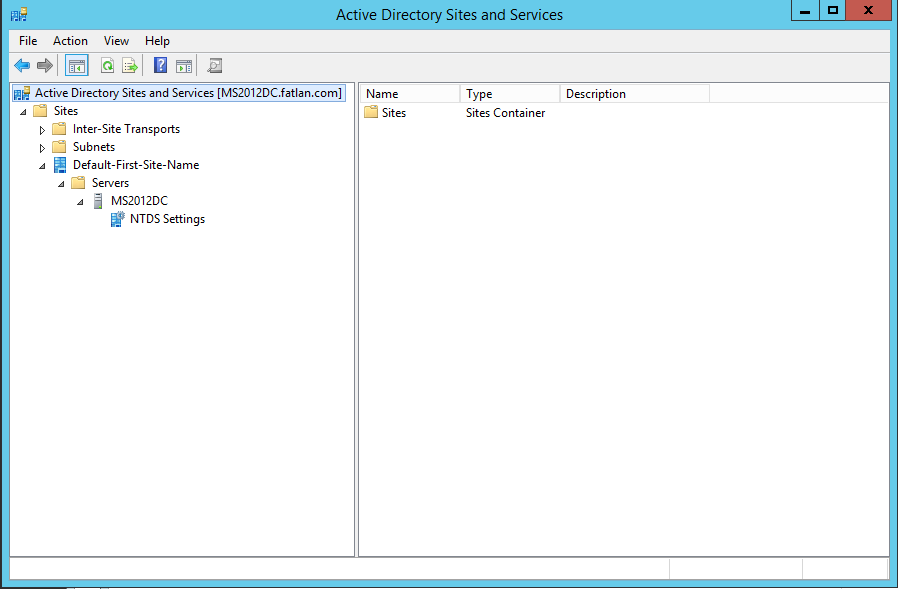Click the Default-First-Site-Name site icon
The height and width of the screenshot is (589, 898).
pos(60,165)
